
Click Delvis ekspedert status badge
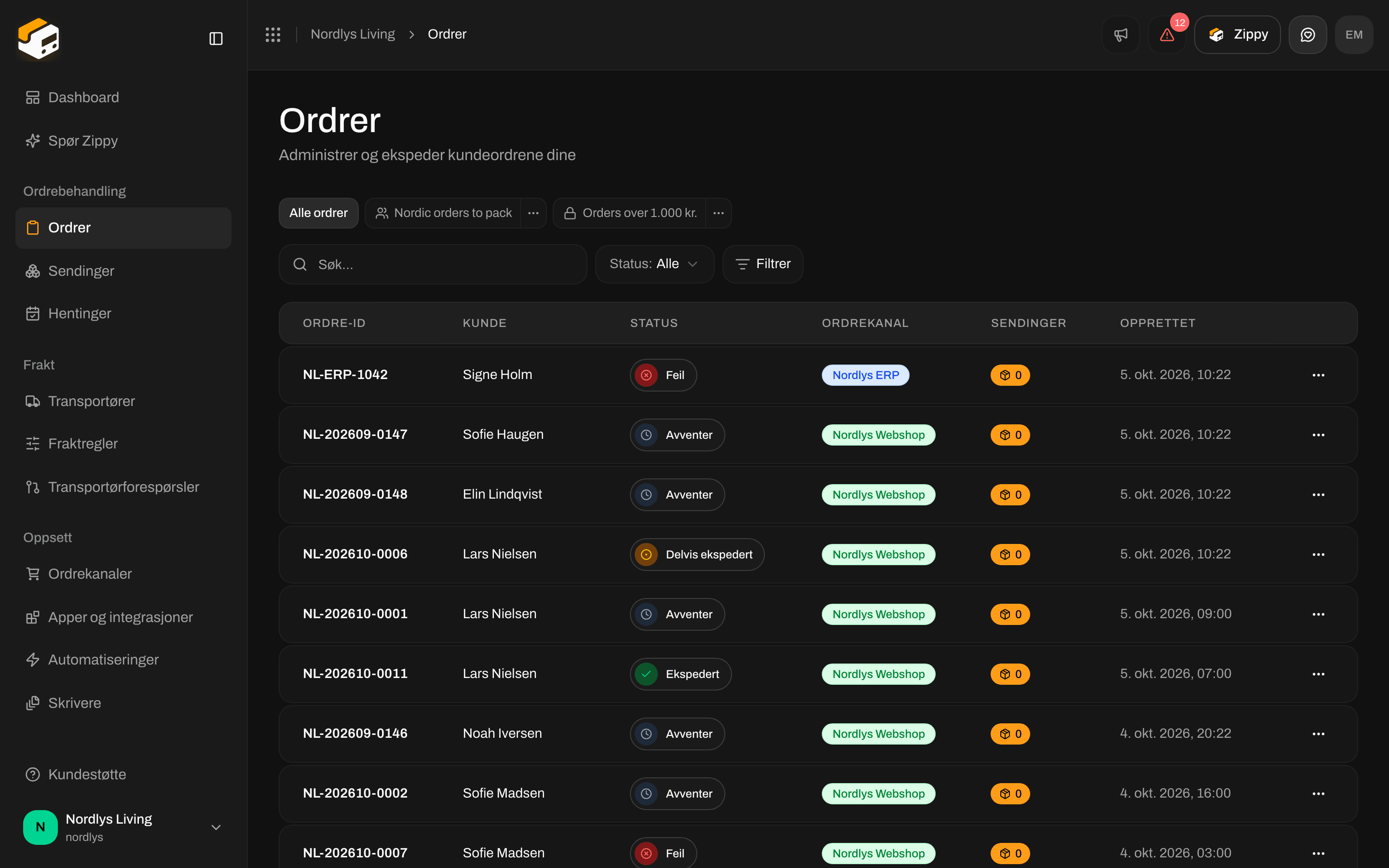(x=697, y=554)
